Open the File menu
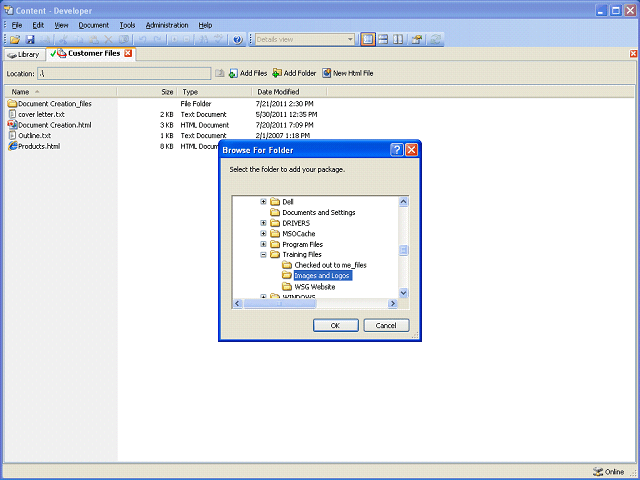The image size is (640, 480). (17, 25)
